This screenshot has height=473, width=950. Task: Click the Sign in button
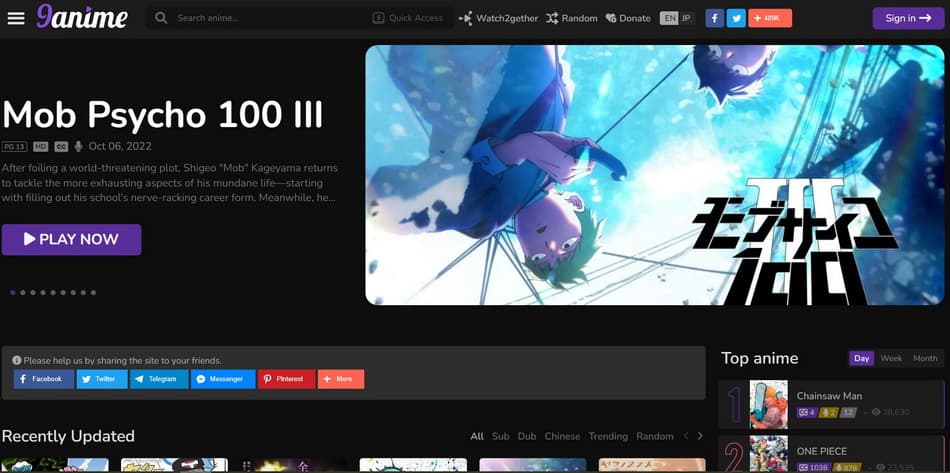(x=907, y=18)
